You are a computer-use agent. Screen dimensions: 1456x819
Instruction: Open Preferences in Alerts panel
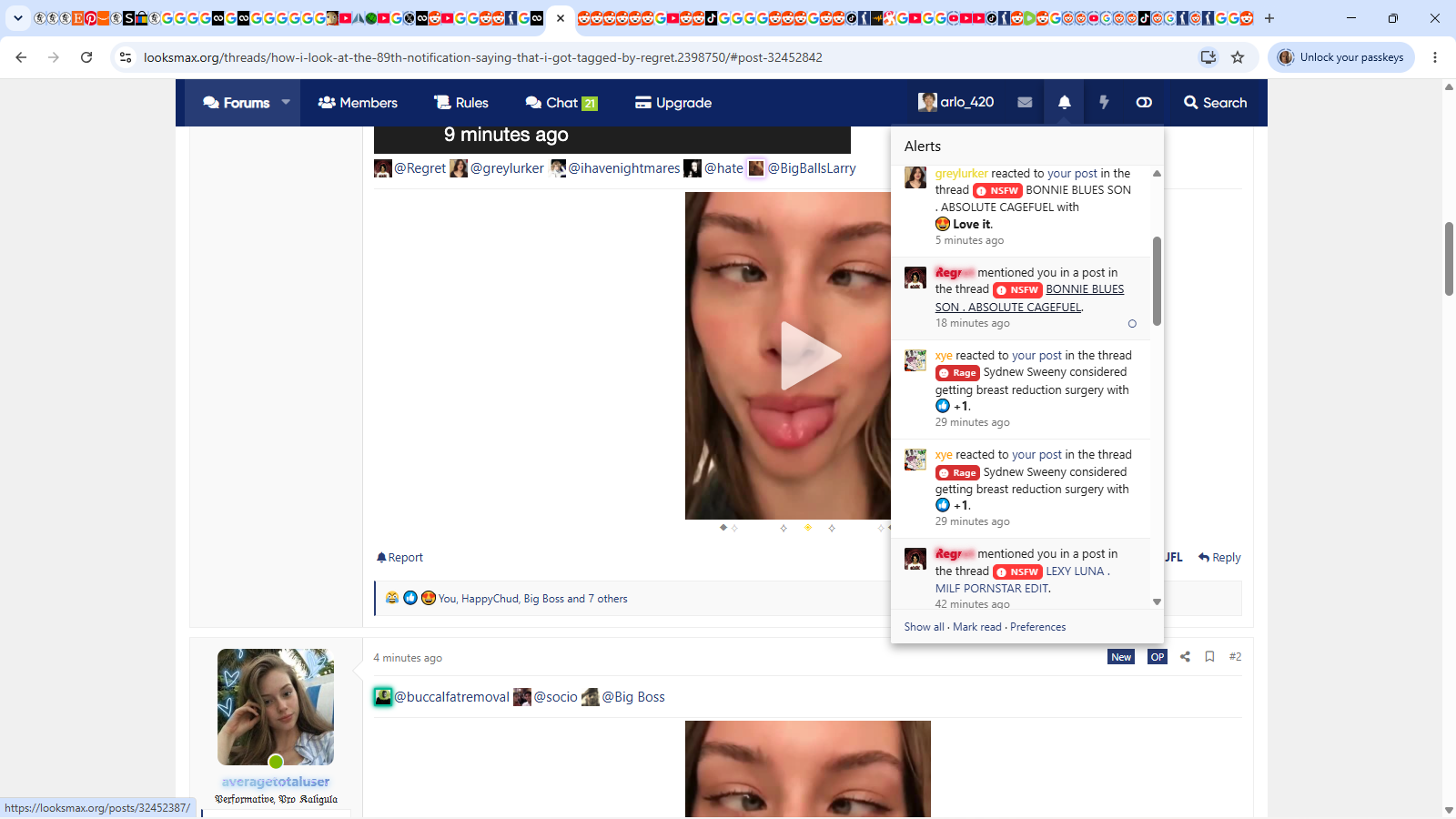[1037, 627]
